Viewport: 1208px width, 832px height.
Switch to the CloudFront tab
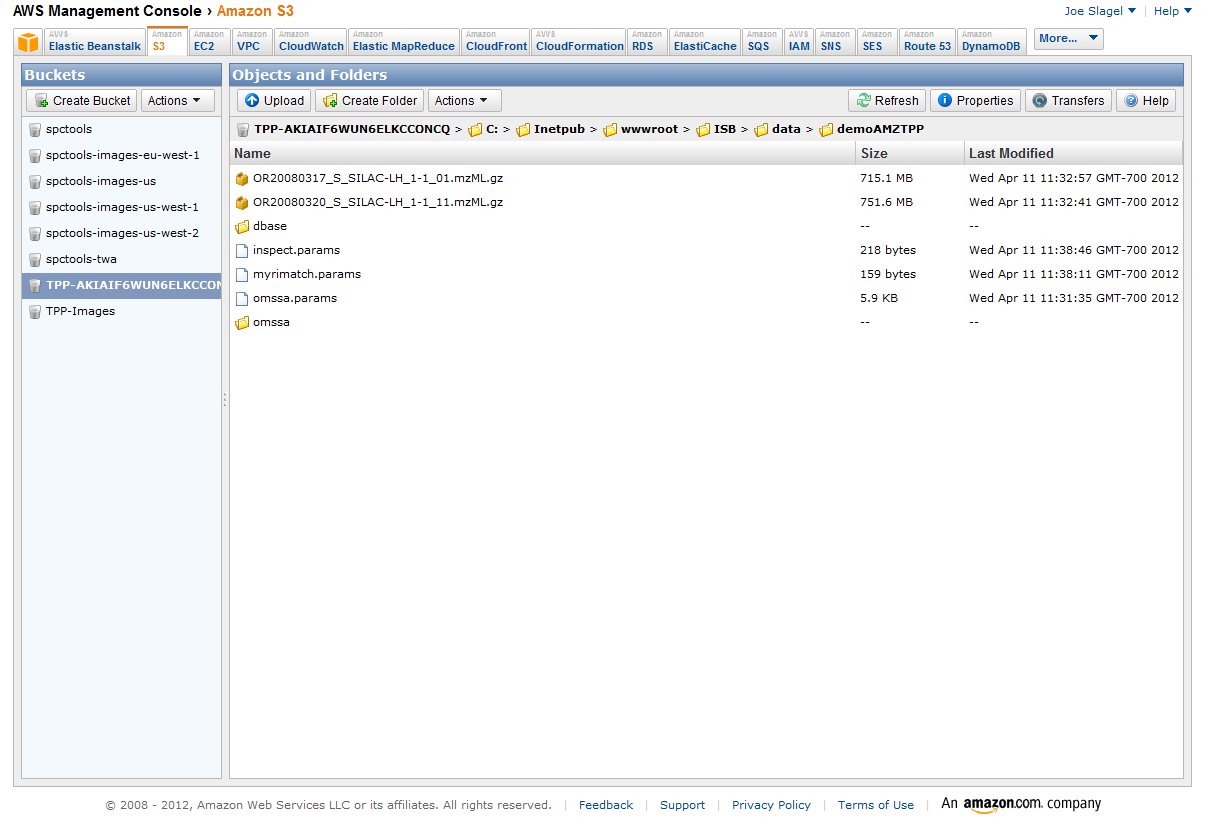pyautogui.click(x=496, y=41)
